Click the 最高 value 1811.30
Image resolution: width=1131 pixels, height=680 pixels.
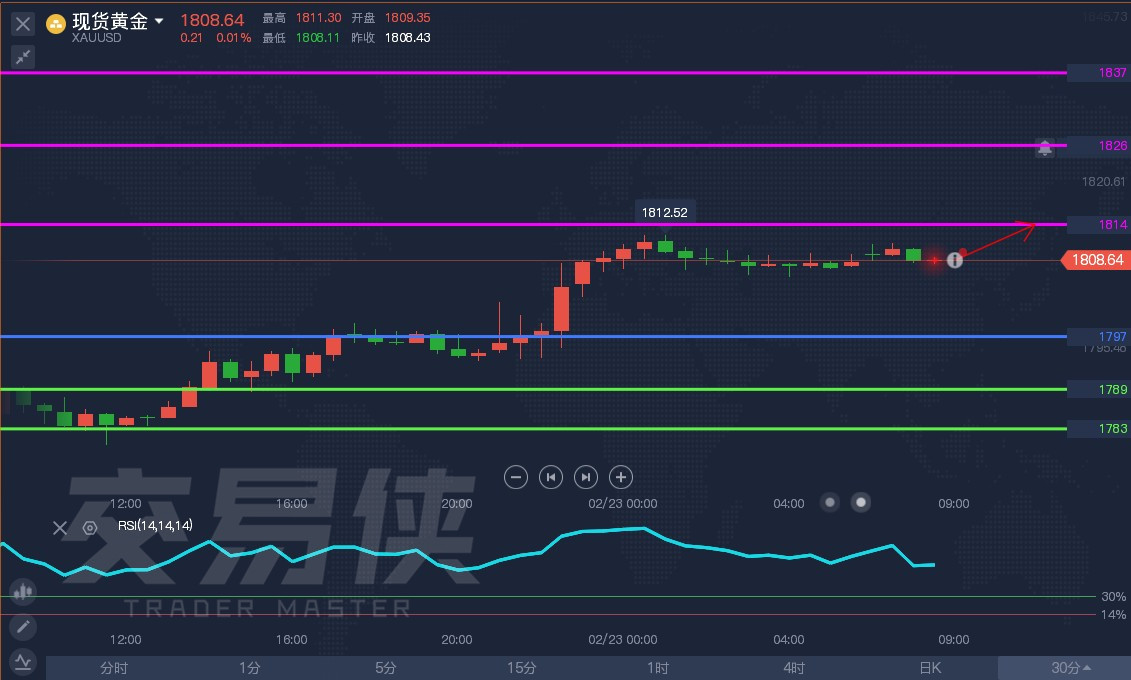point(319,18)
